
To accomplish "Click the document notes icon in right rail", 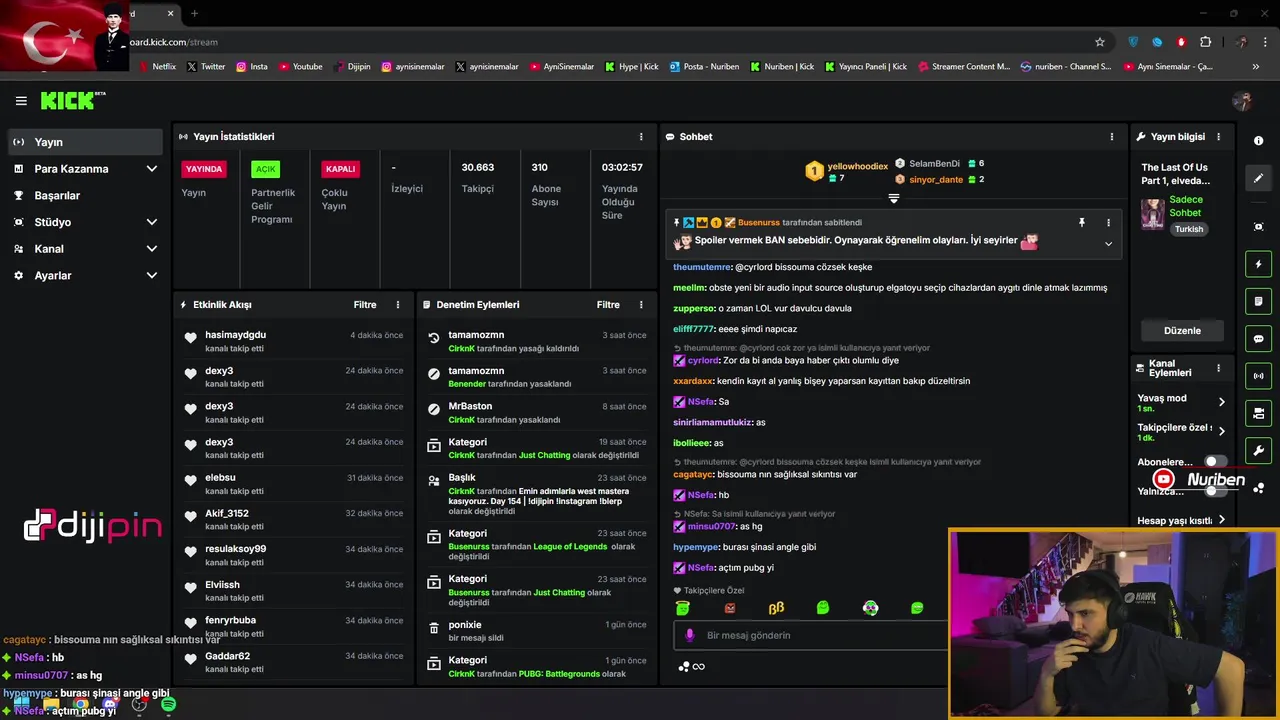I will pos(1259,301).
